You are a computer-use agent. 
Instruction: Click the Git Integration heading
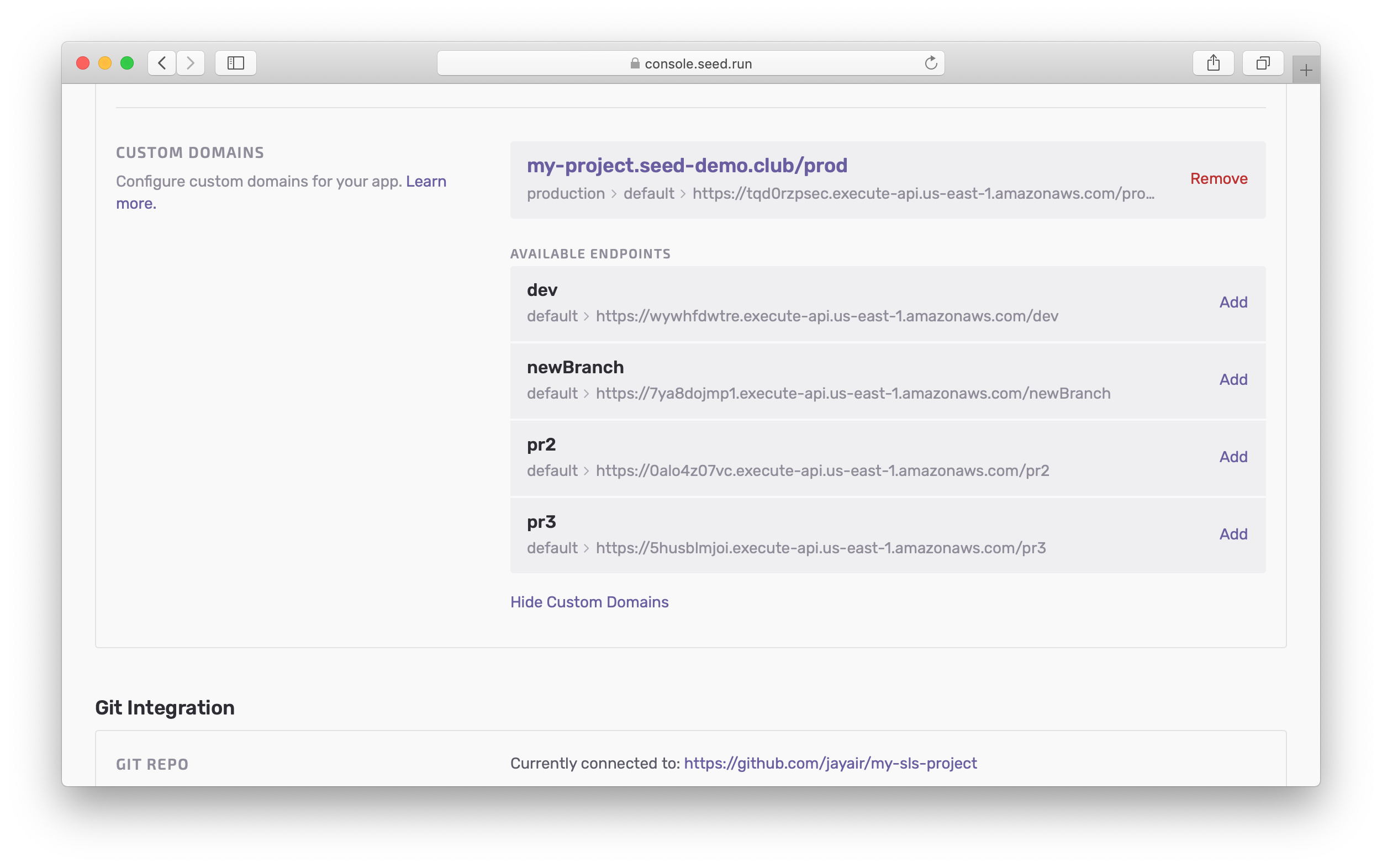[165, 707]
